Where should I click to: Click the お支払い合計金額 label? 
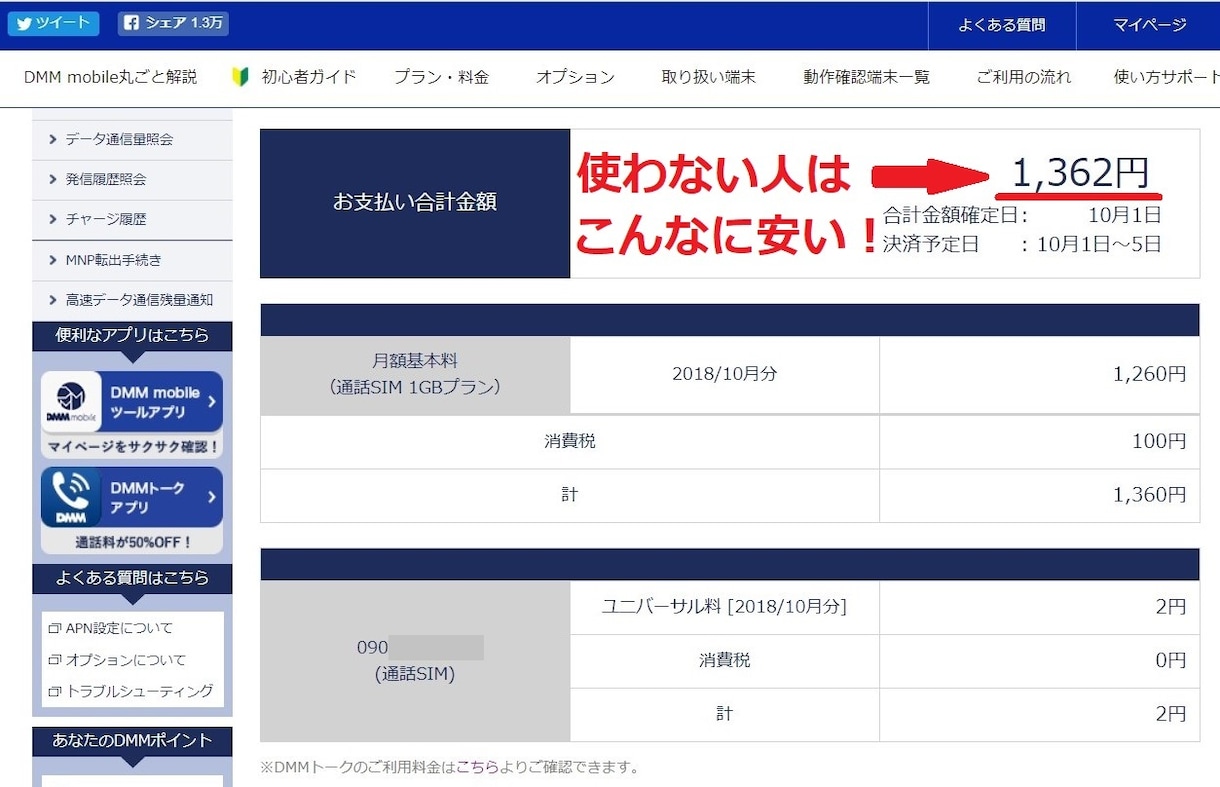415,203
